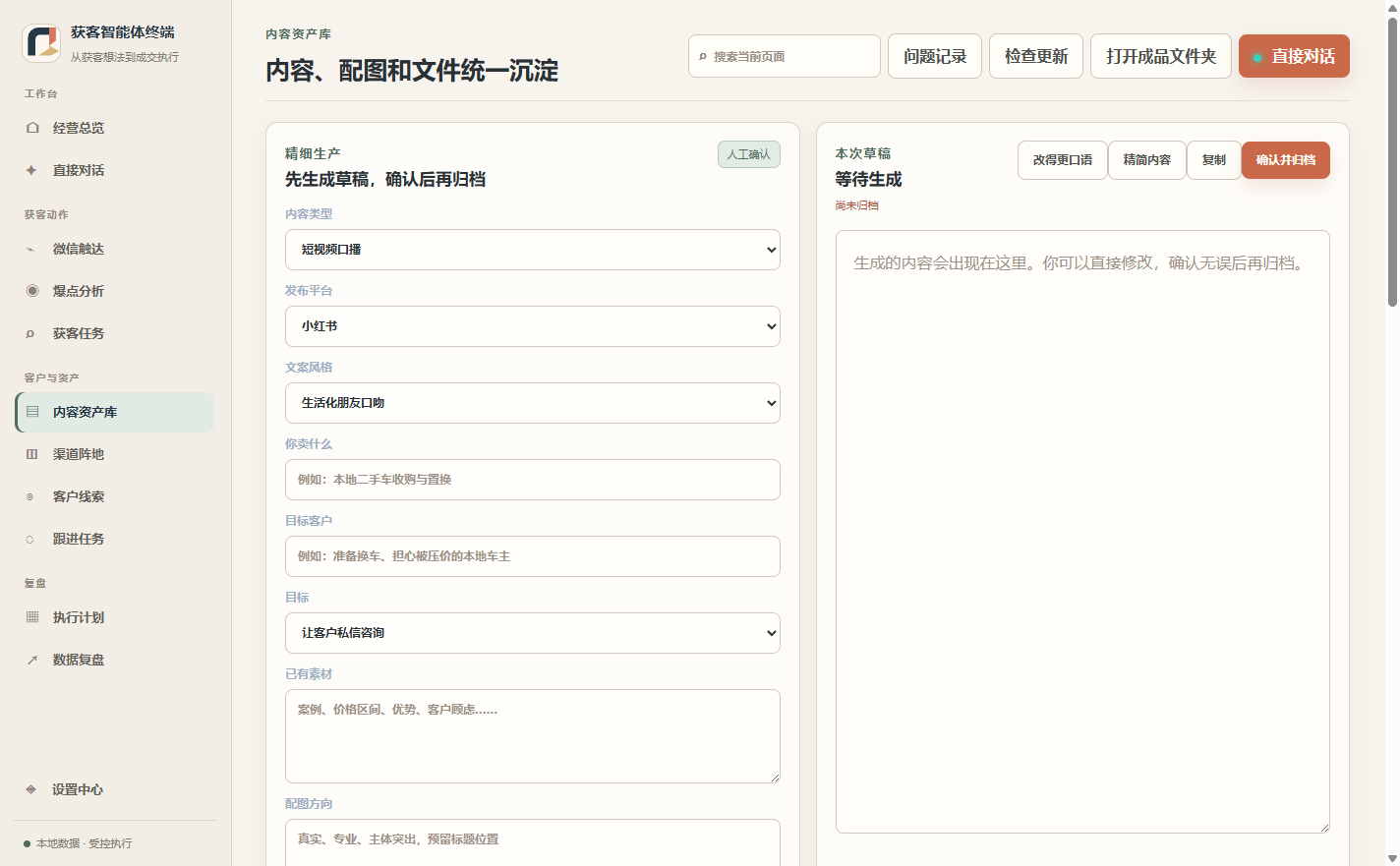This screenshot has width=1400, height=866.
Task: Click the 目标客户 input field
Action: coord(533,556)
